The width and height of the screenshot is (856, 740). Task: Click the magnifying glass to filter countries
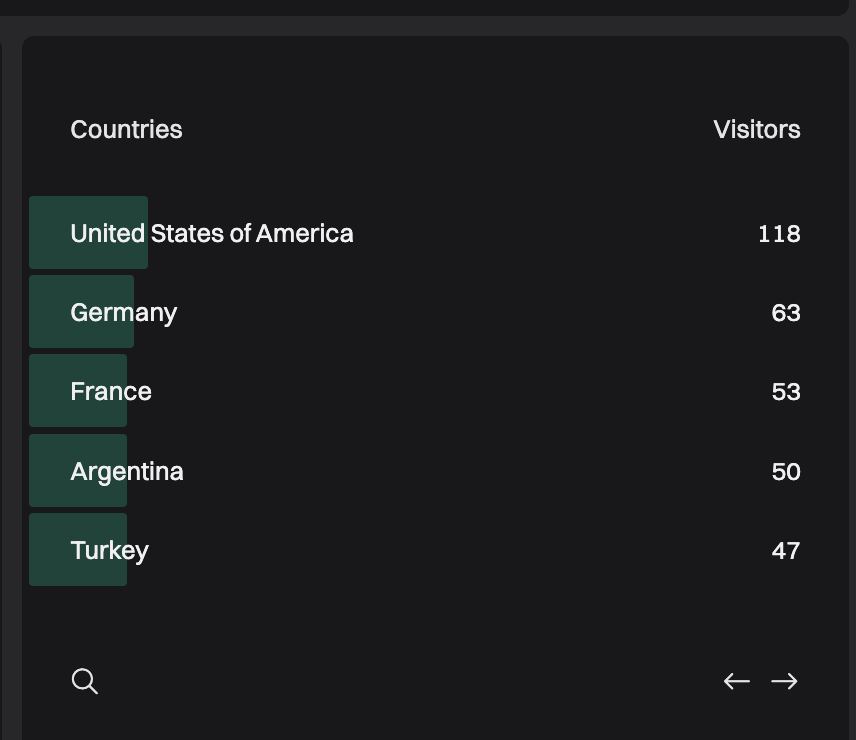click(85, 681)
